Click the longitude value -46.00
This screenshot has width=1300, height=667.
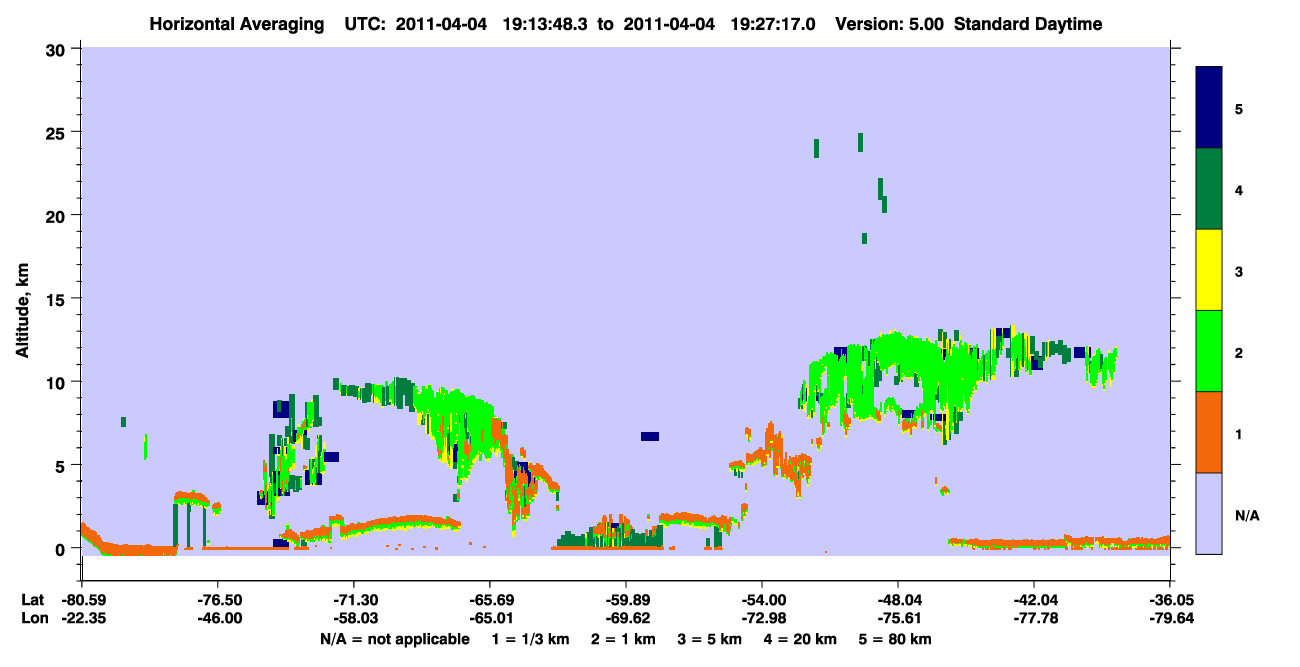pos(219,619)
